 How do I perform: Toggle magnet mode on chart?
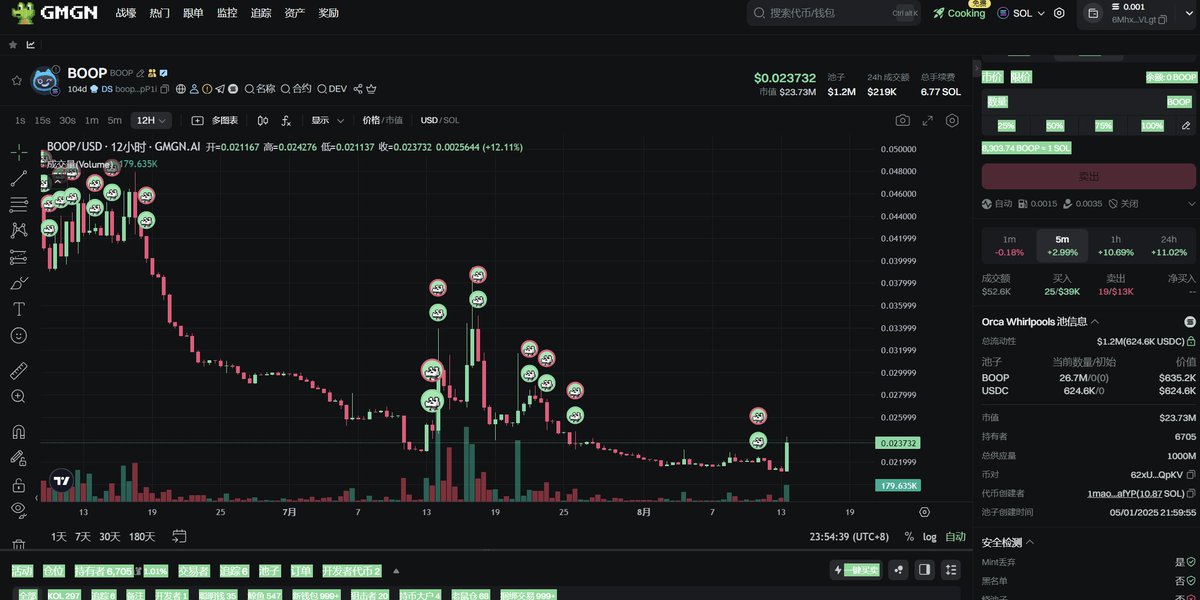pyautogui.click(x=18, y=433)
